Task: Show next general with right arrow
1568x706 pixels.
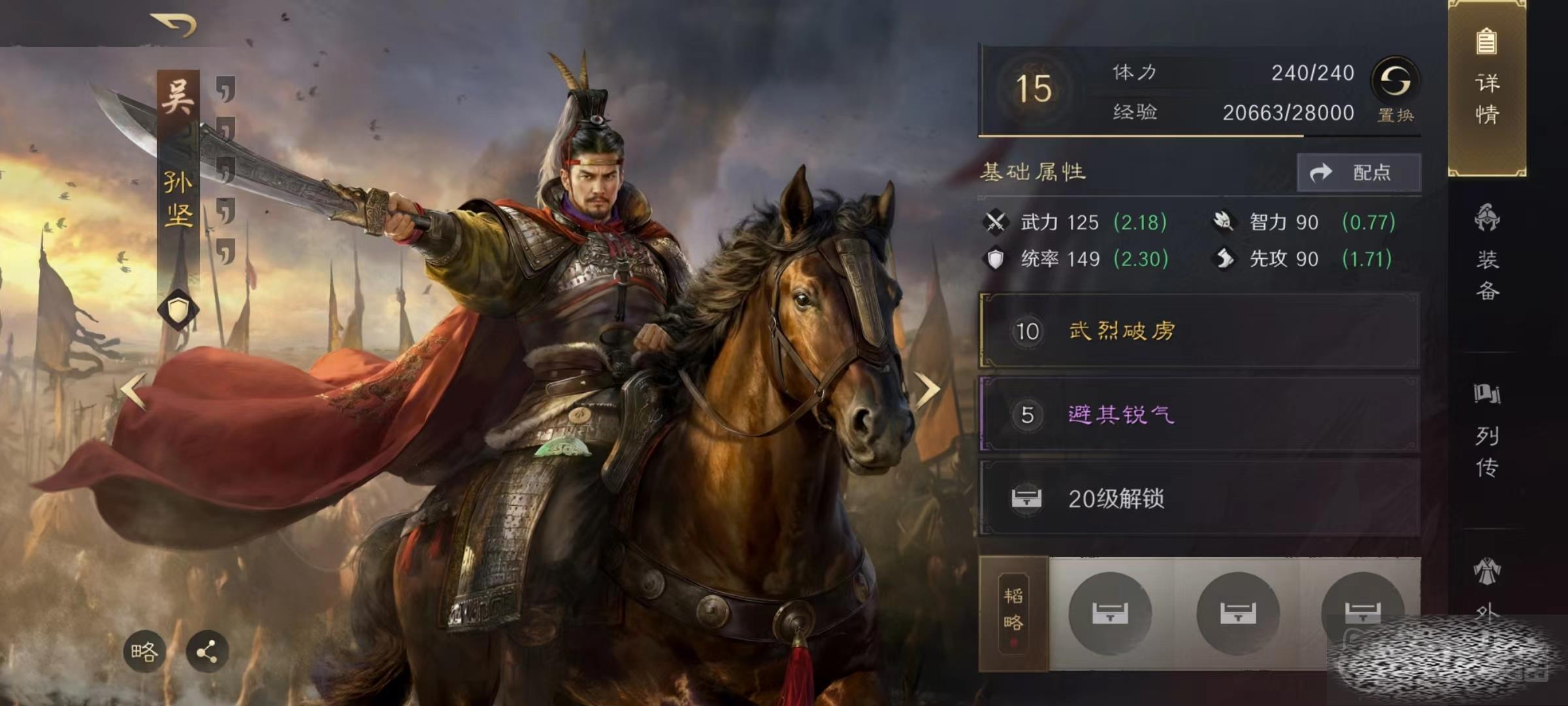Action: pyautogui.click(x=928, y=391)
